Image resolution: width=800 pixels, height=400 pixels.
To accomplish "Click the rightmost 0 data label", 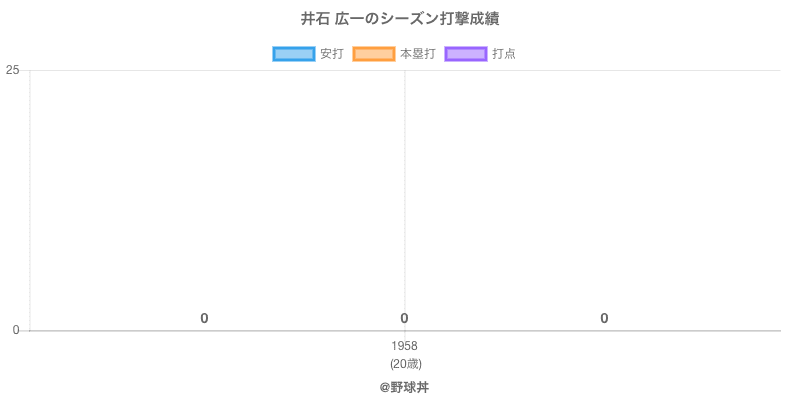I will pos(604,318).
